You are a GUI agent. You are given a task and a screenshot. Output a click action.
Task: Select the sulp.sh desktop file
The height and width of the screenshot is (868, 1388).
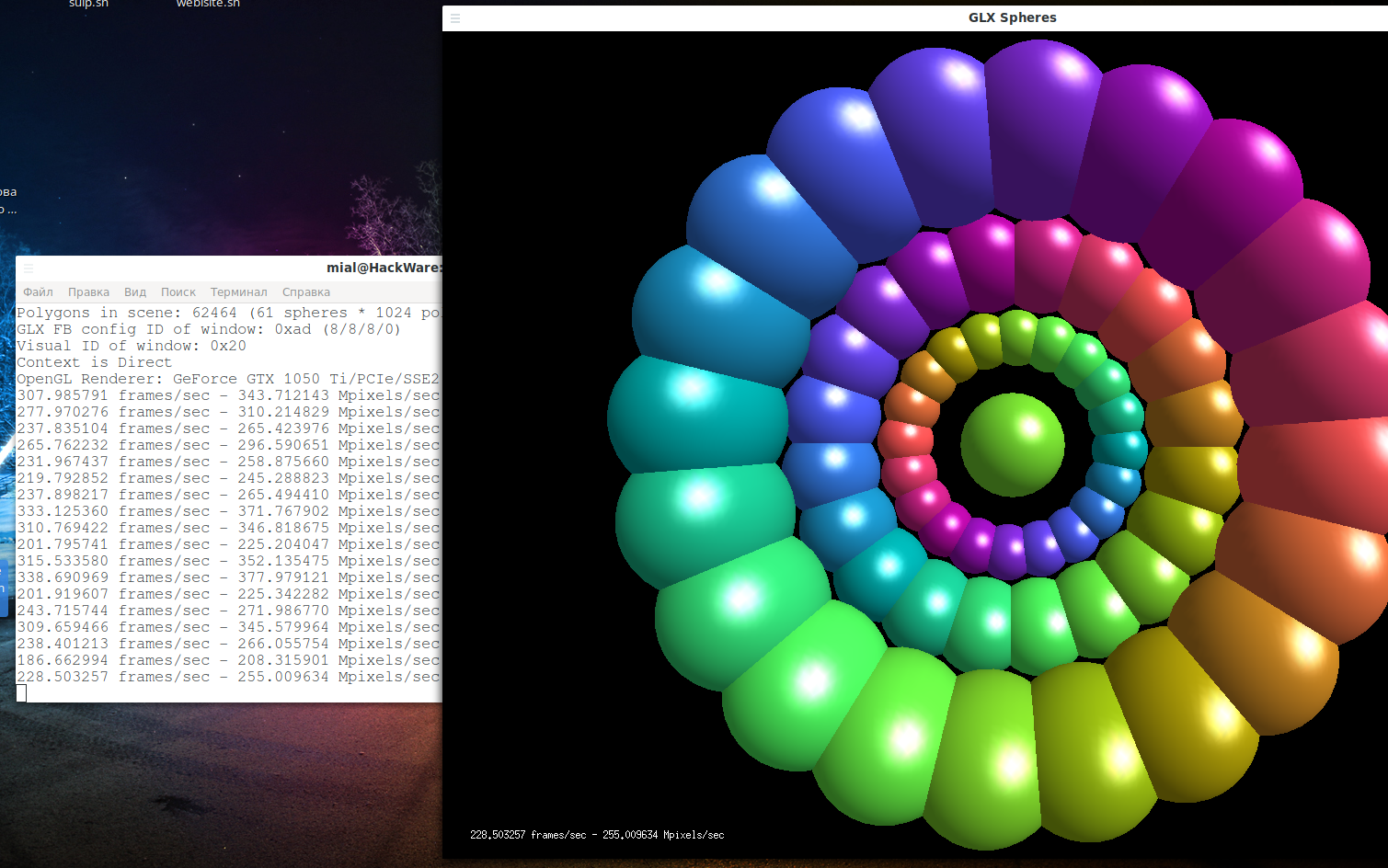88,5
